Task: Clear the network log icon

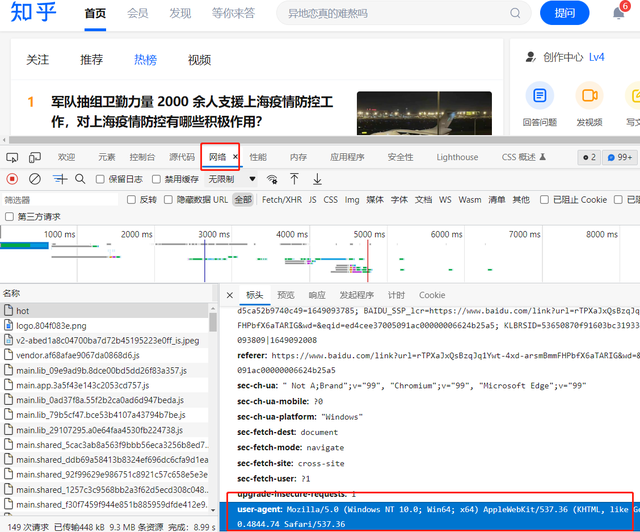Action: tap(35, 179)
